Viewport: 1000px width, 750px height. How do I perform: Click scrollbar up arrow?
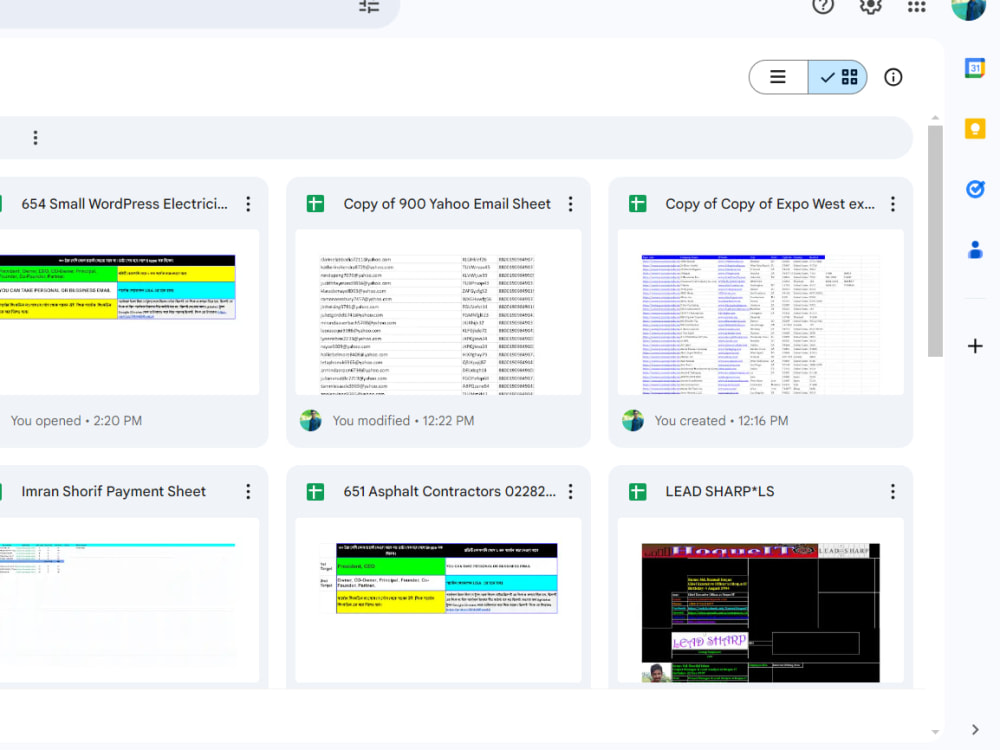935,118
